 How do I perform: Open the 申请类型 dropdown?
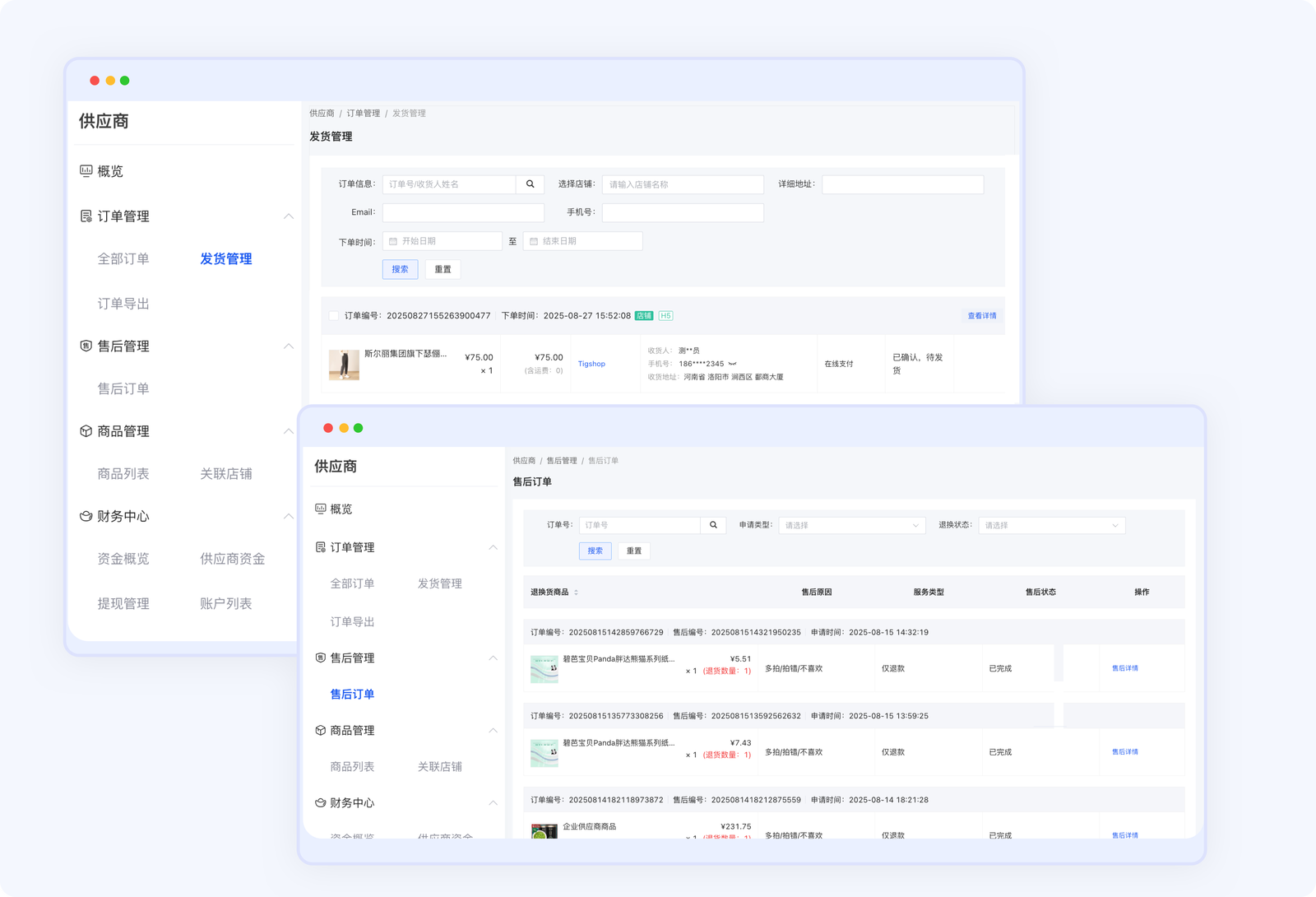(851, 525)
